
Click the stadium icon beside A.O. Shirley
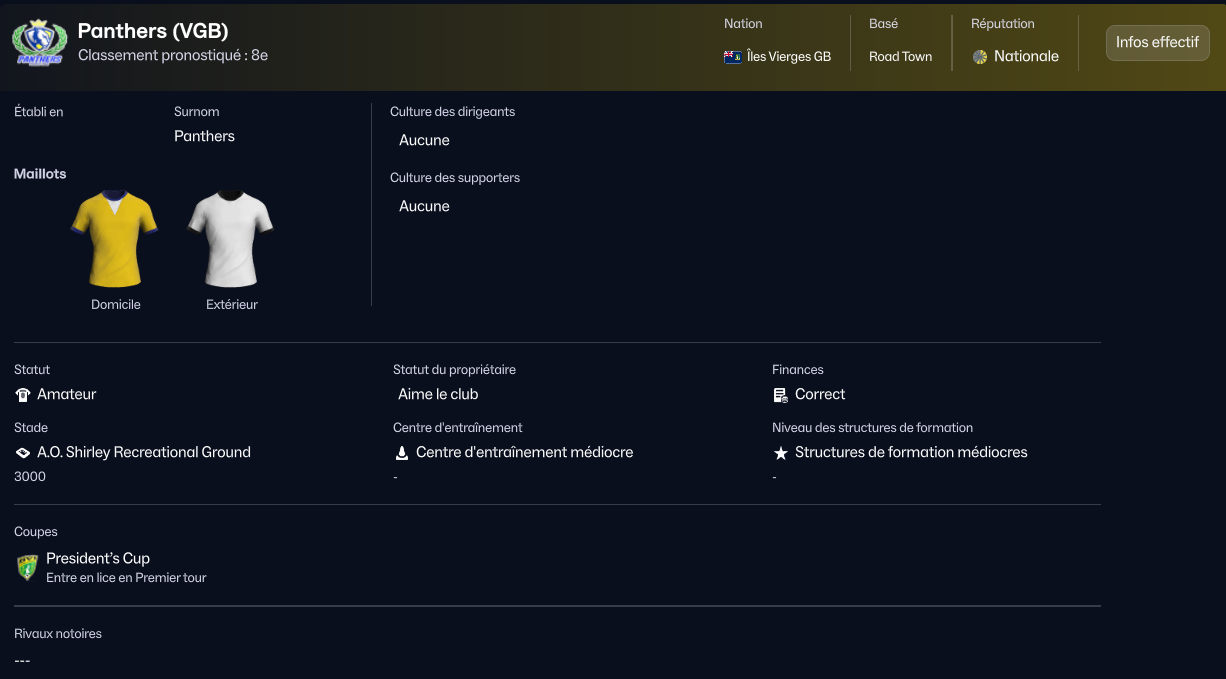coord(23,453)
